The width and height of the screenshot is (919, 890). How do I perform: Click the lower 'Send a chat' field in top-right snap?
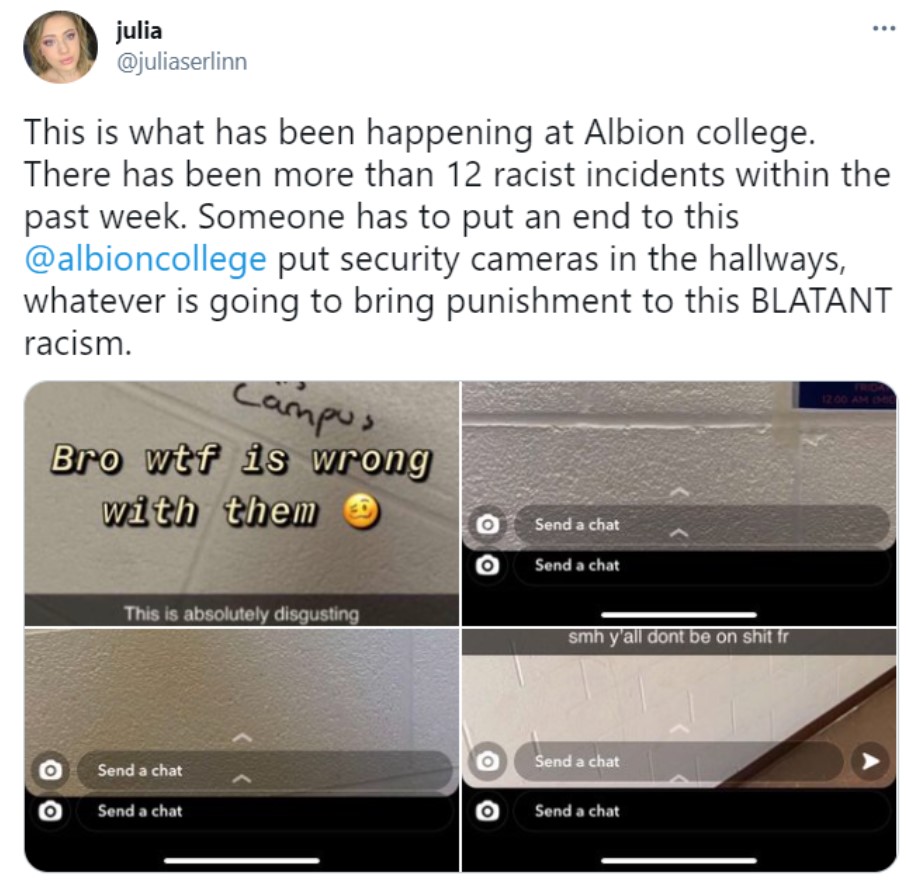[x=702, y=565]
